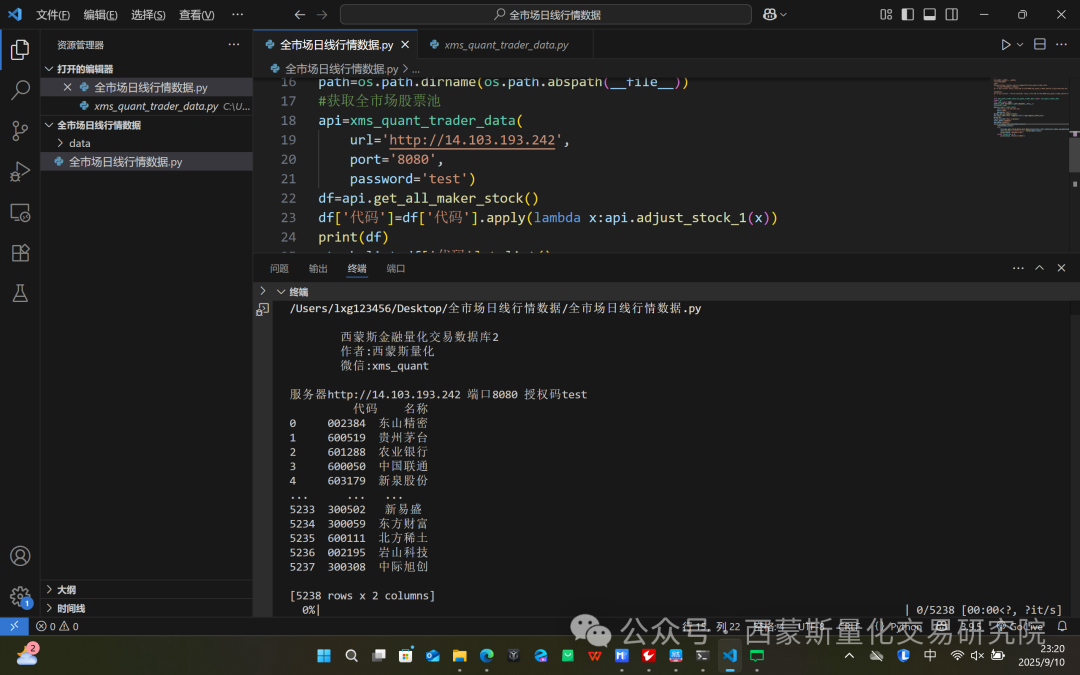Close the terminal panel
The width and height of the screenshot is (1080, 675).
[1061, 268]
